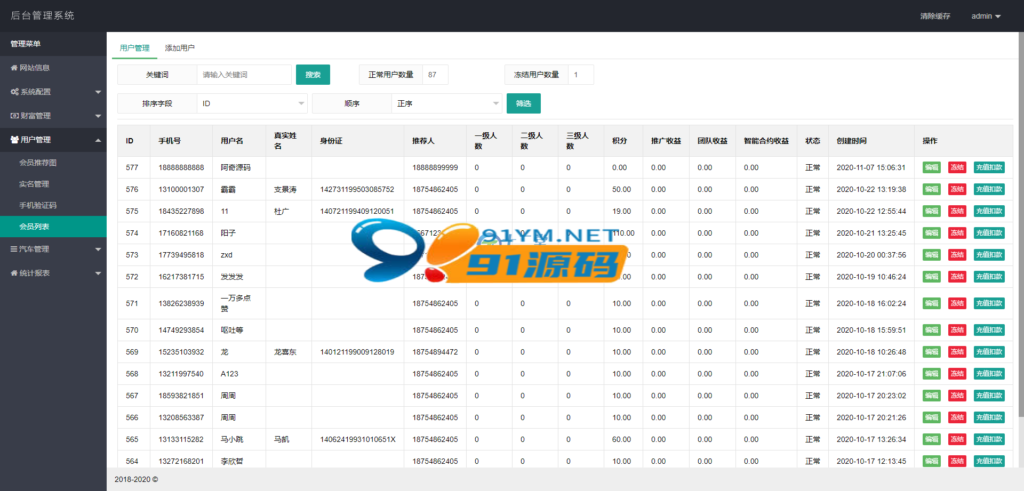Screen dimensions: 1024x491
Task: Open 实名管理 submenu item
Action: point(53,184)
